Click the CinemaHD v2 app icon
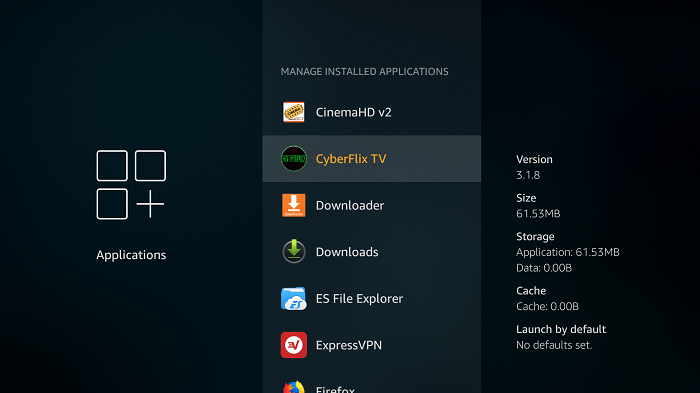Image resolution: width=700 pixels, height=393 pixels. (293, 112)
